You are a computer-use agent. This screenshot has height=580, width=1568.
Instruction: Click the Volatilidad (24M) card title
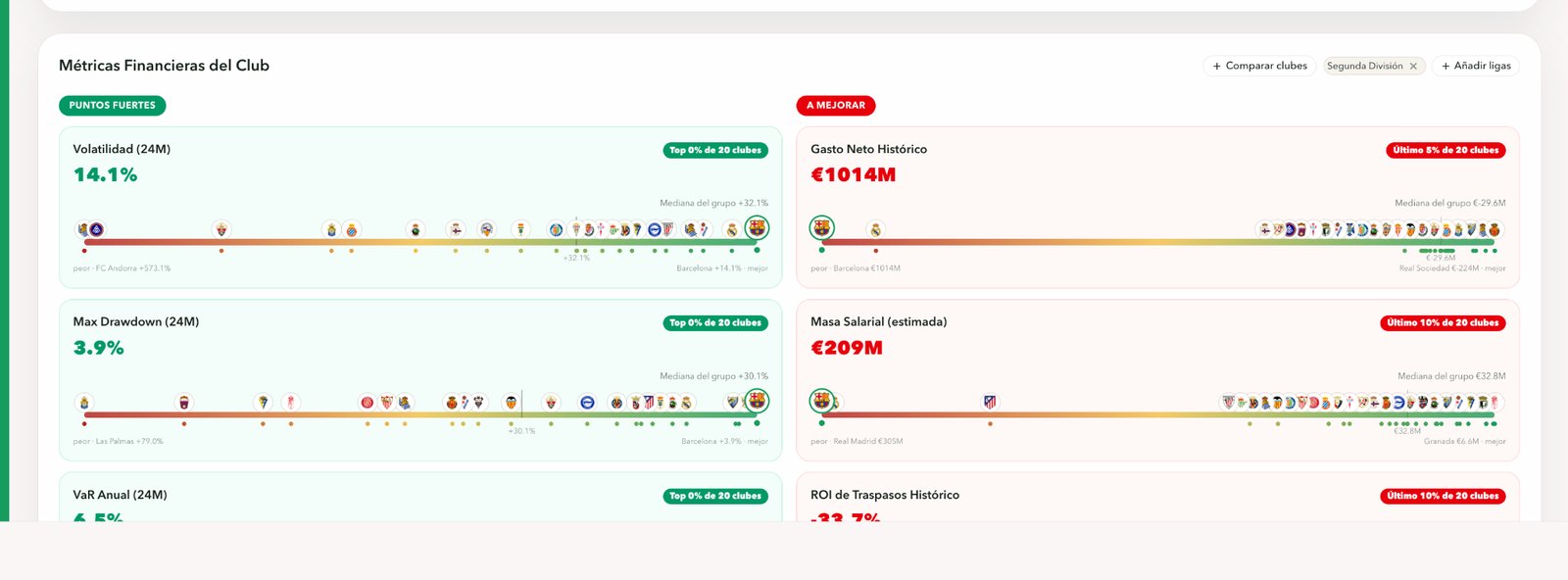tap(122, 149)
